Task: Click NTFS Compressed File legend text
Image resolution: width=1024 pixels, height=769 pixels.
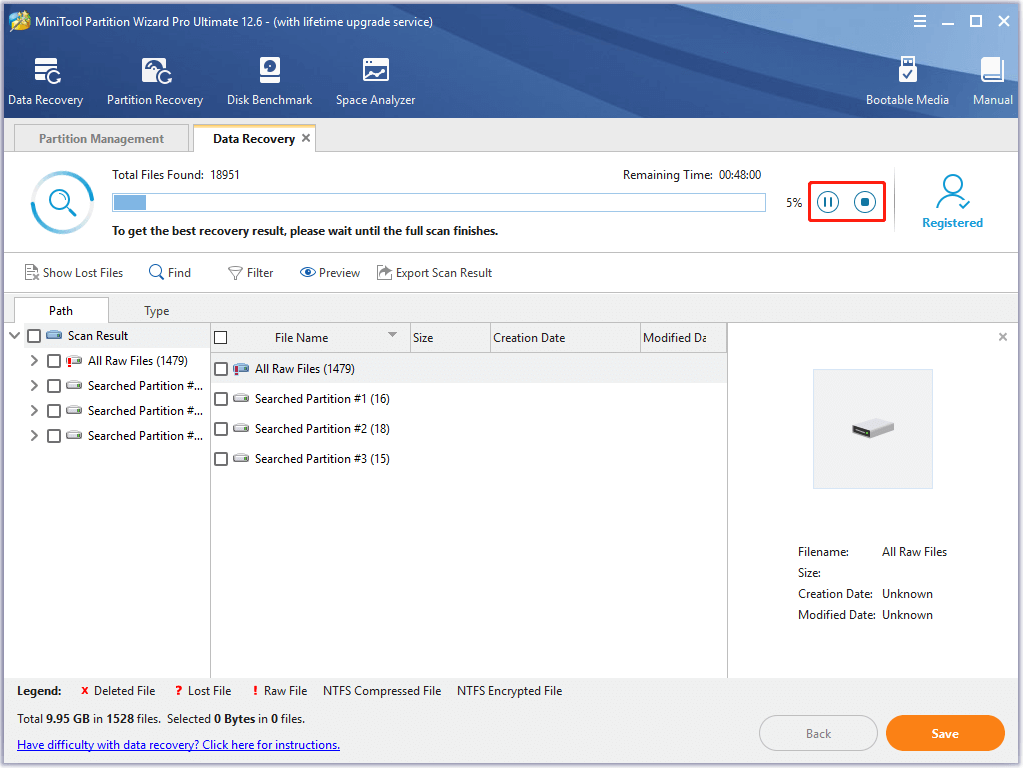Action: 382,691
